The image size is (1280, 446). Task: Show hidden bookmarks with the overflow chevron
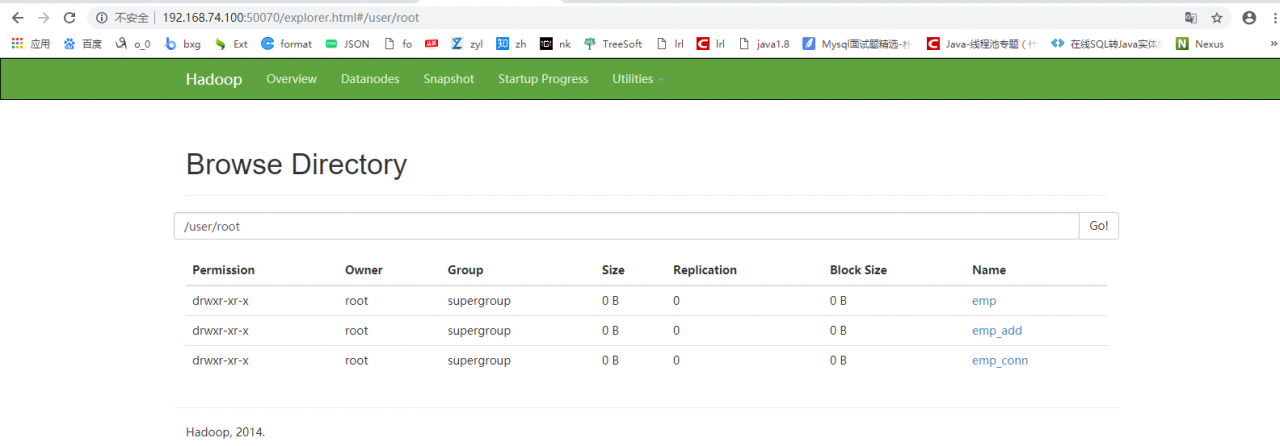pos(1274,44)
